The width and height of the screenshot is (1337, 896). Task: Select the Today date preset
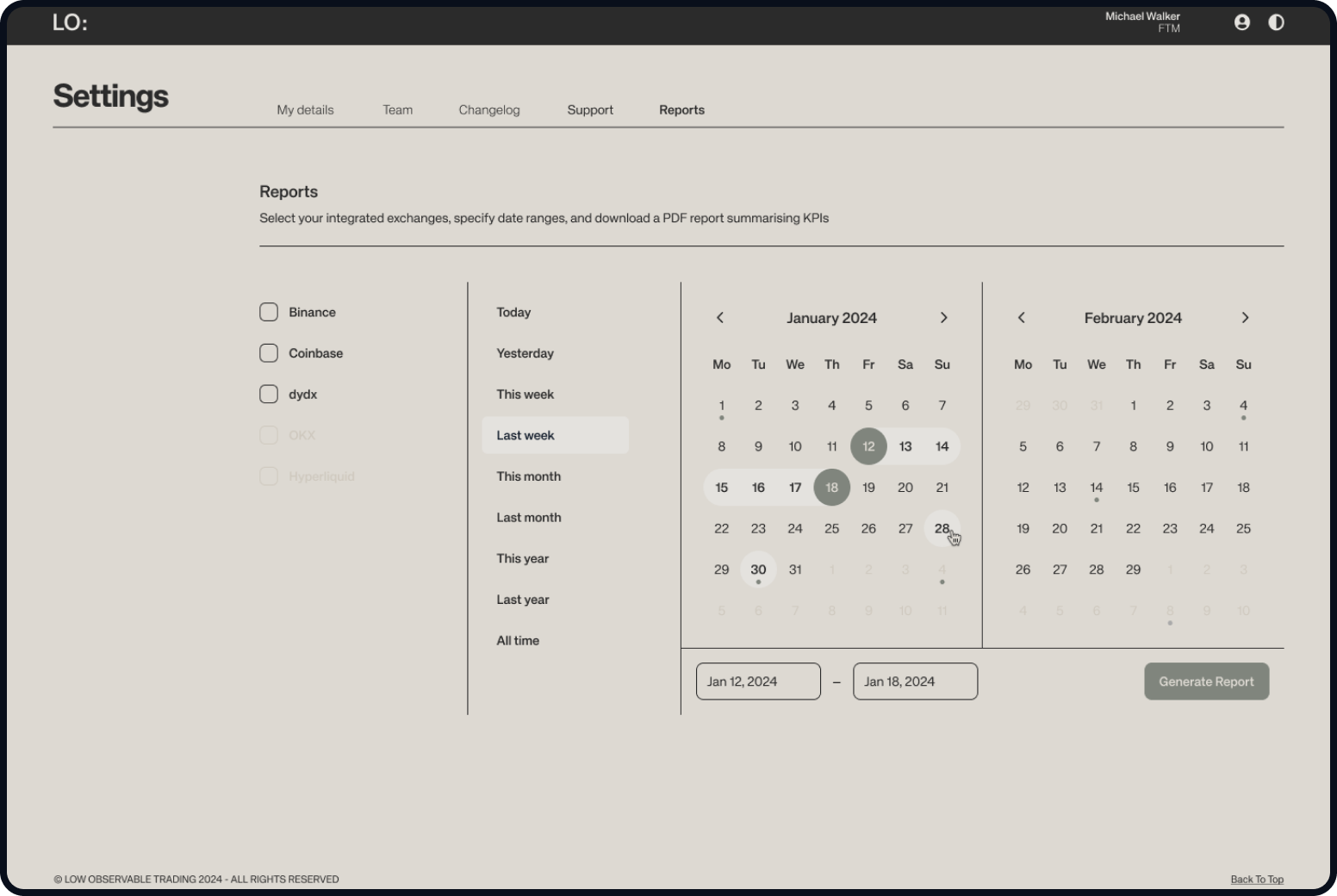click(x=513, y=312)
